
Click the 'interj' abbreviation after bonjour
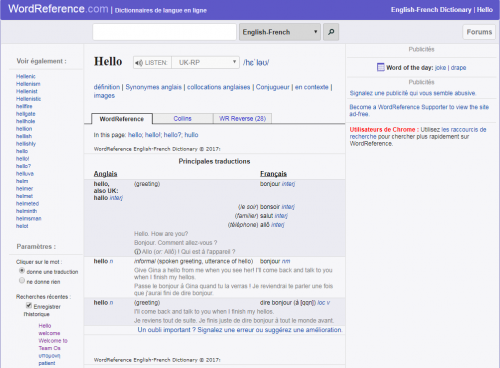[x=288, y=184]
